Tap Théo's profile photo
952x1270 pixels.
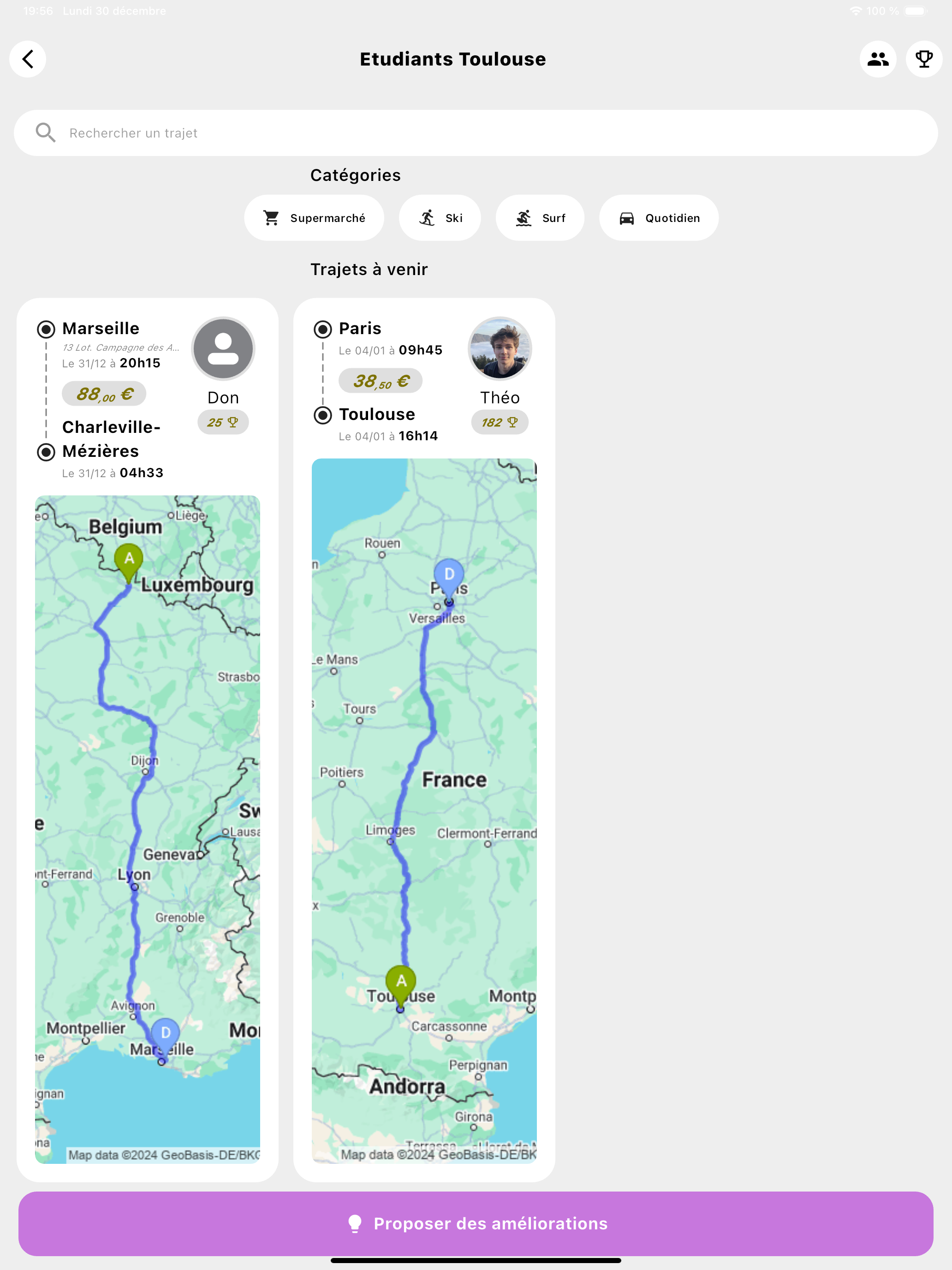500,348
